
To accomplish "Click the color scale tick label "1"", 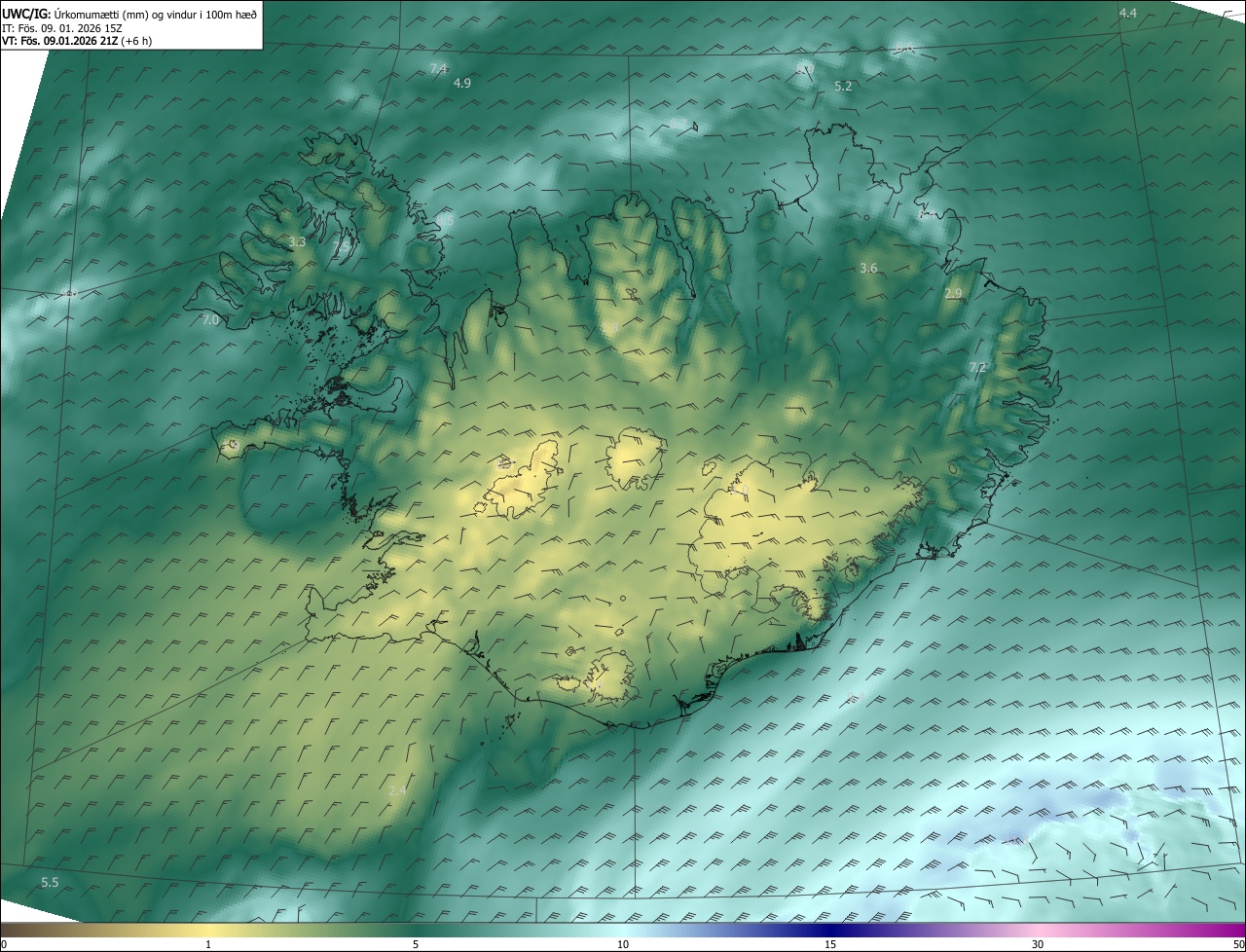I will click(x=208, y=945).
